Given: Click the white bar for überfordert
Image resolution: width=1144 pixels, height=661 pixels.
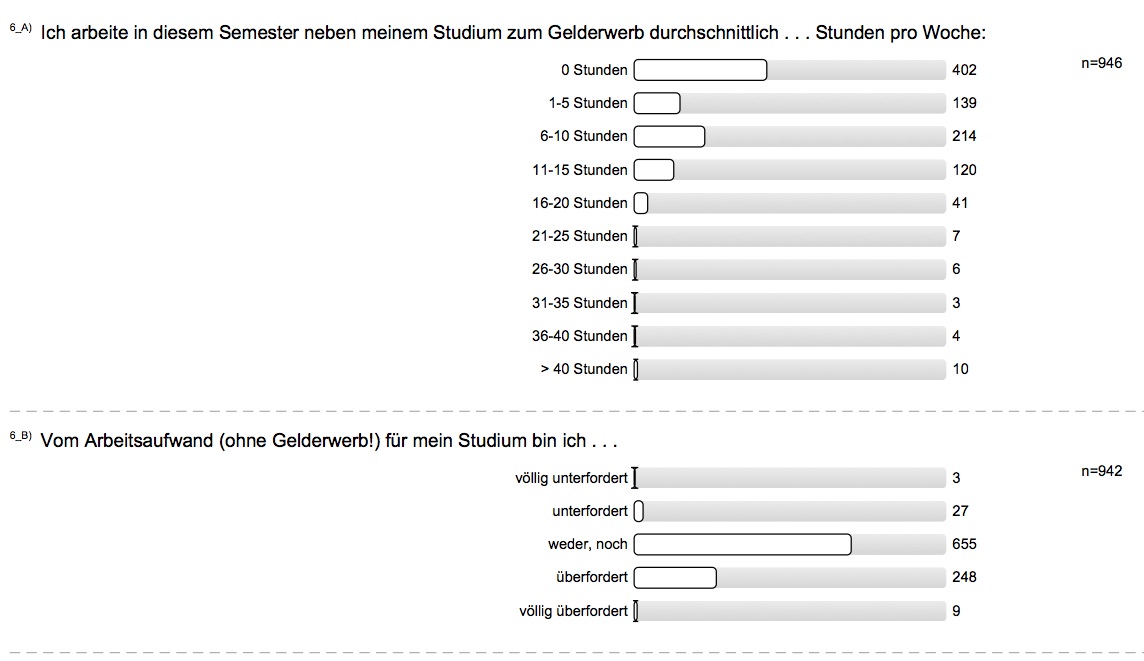Looking at the screenshot, I should click(x=675, y=577).
